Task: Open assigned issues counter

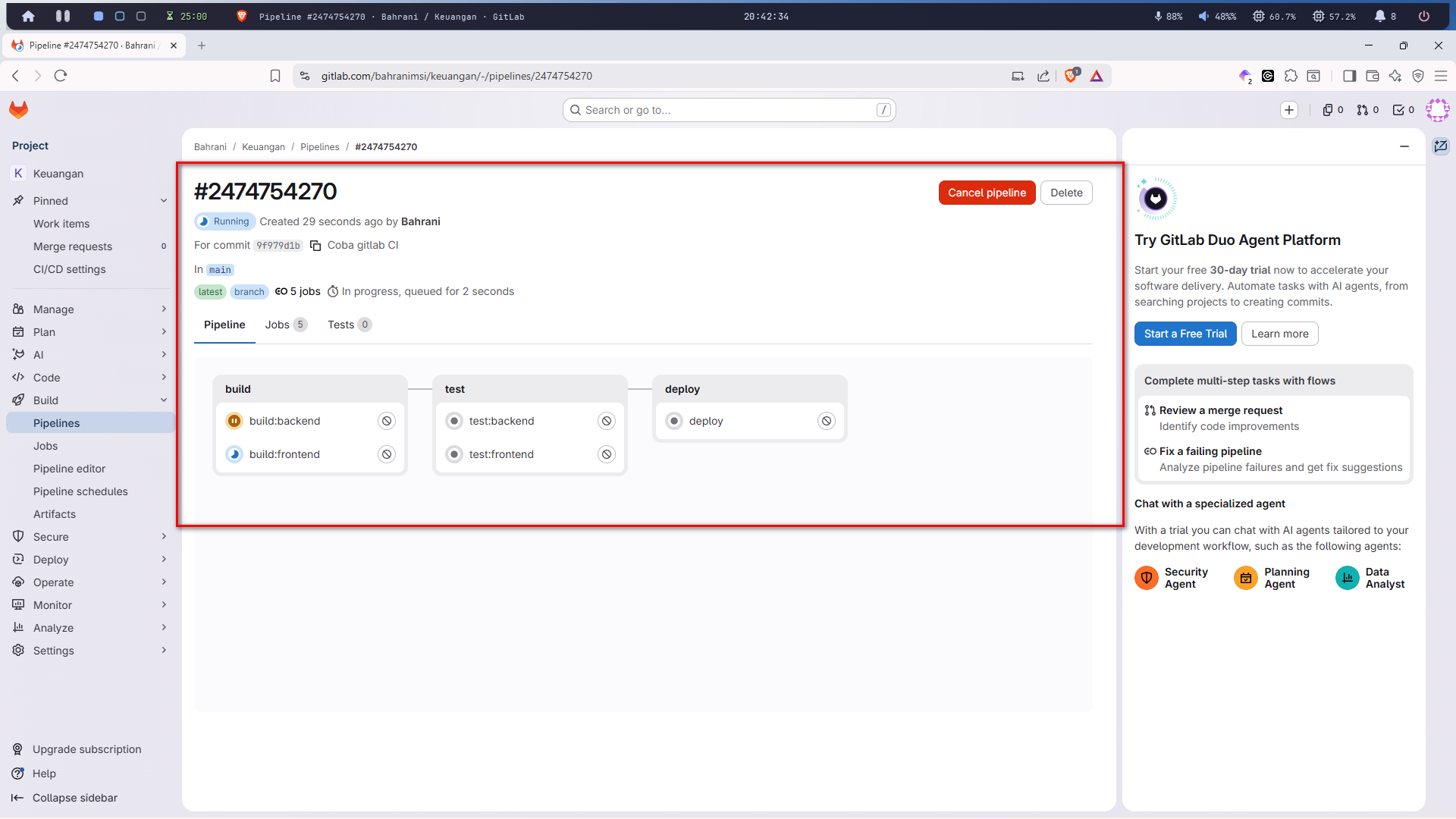Action: pyautogui.click(x=1333, y=110)
